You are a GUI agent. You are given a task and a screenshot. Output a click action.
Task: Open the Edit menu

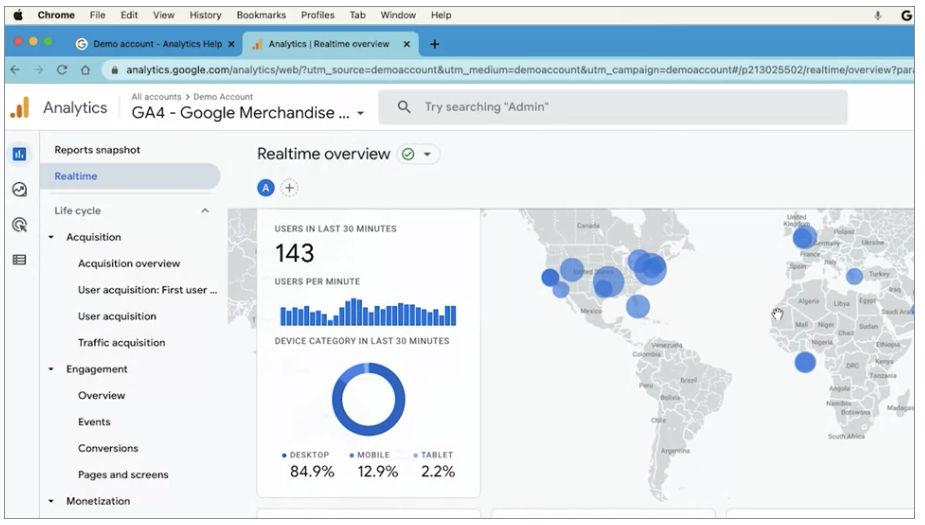pos(129,15)
